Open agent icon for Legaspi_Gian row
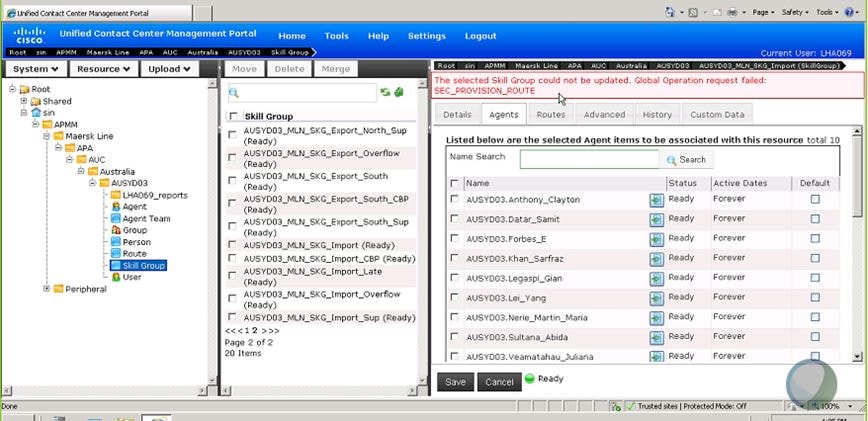This screenshot has width=868, height=421. point(657,279)
